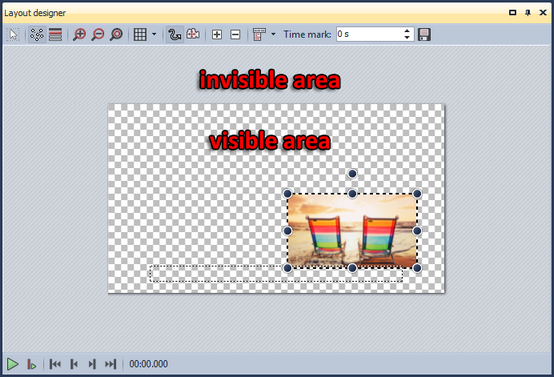Toggle the red horizontal lines view button
554x377 pixels.
[x=55, y=34]
